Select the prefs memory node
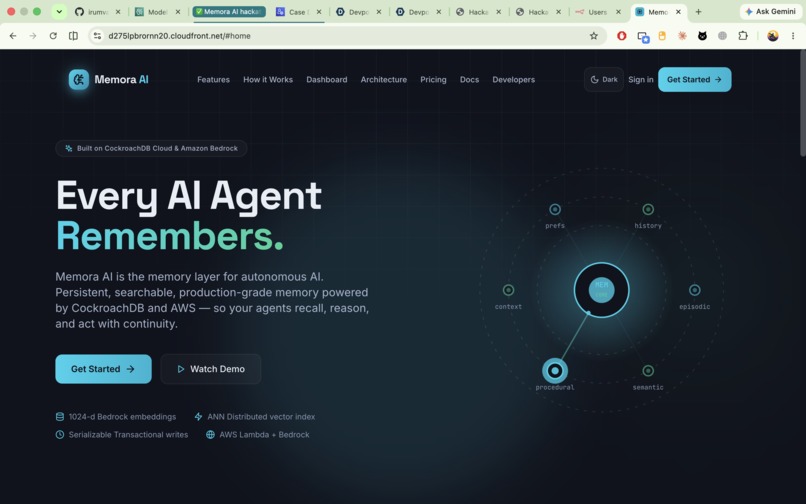 [555, 209]
